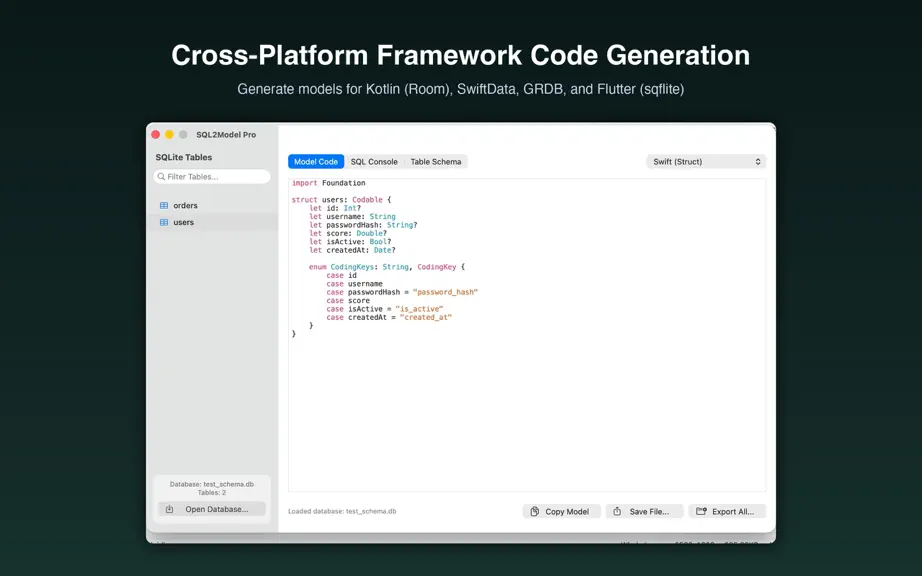Click the Save File button
The image size is (922, 576).
[x=644, y=511]
